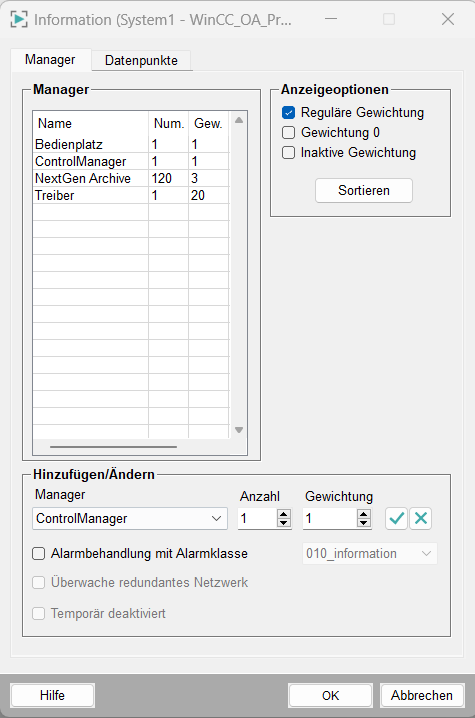Uncheck Reguläre Gewichtung

pos(288,112)
